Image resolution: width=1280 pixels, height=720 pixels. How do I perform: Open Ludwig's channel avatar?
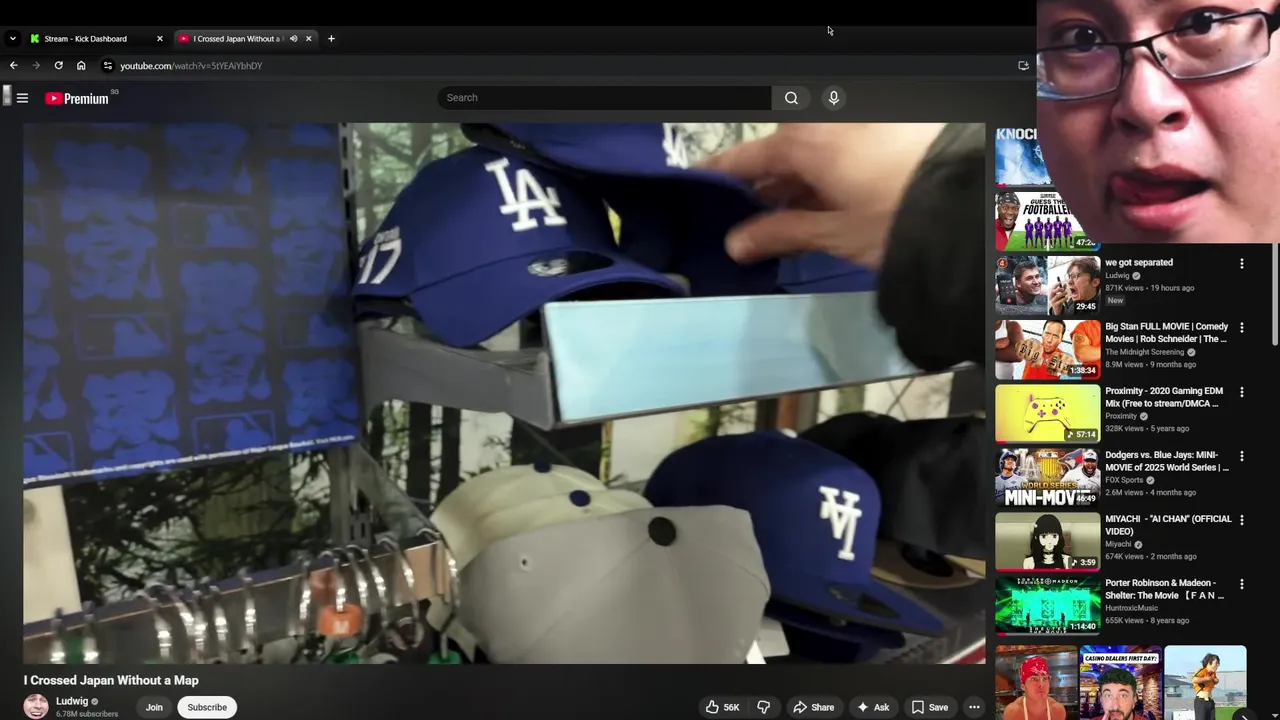click(36, 707)
